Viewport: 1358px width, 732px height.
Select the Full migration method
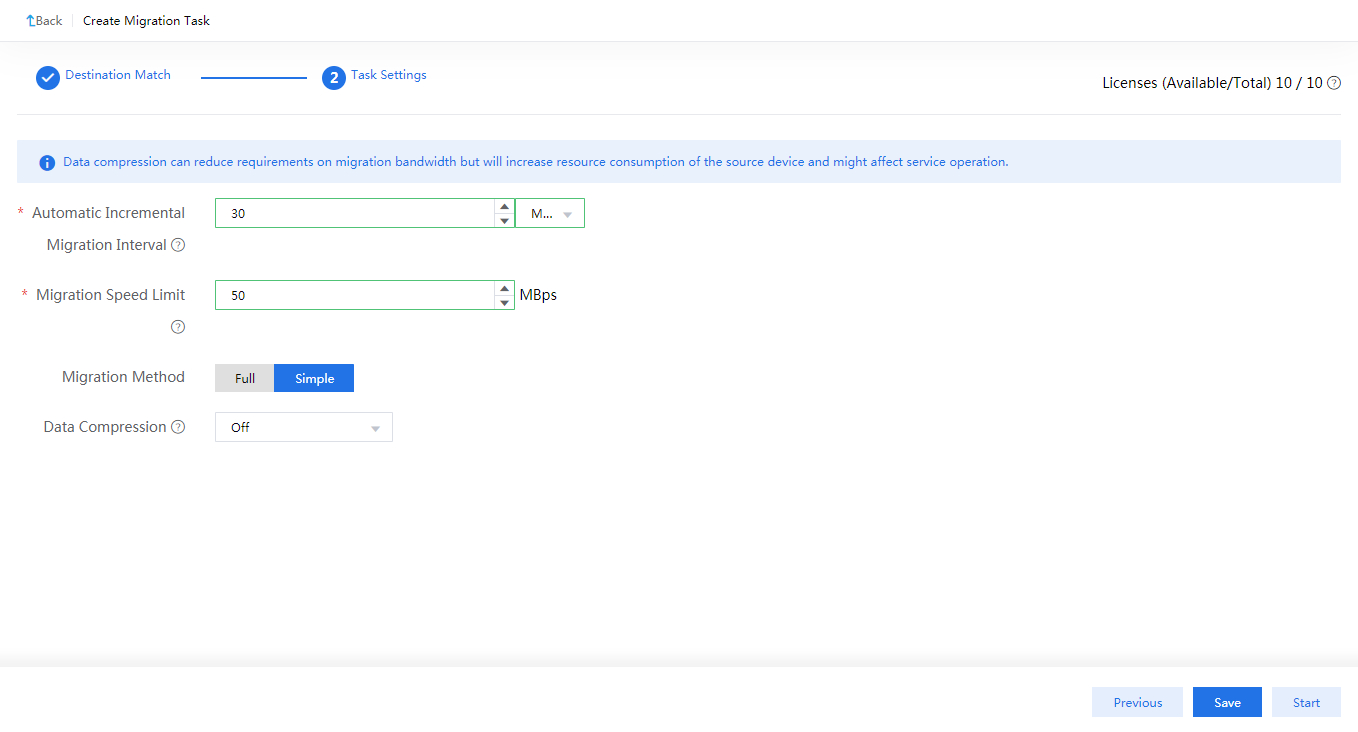coord(245,378)
